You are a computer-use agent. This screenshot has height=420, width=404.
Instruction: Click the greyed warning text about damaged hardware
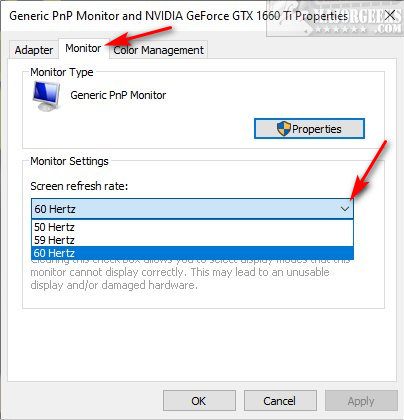point(180,278)
